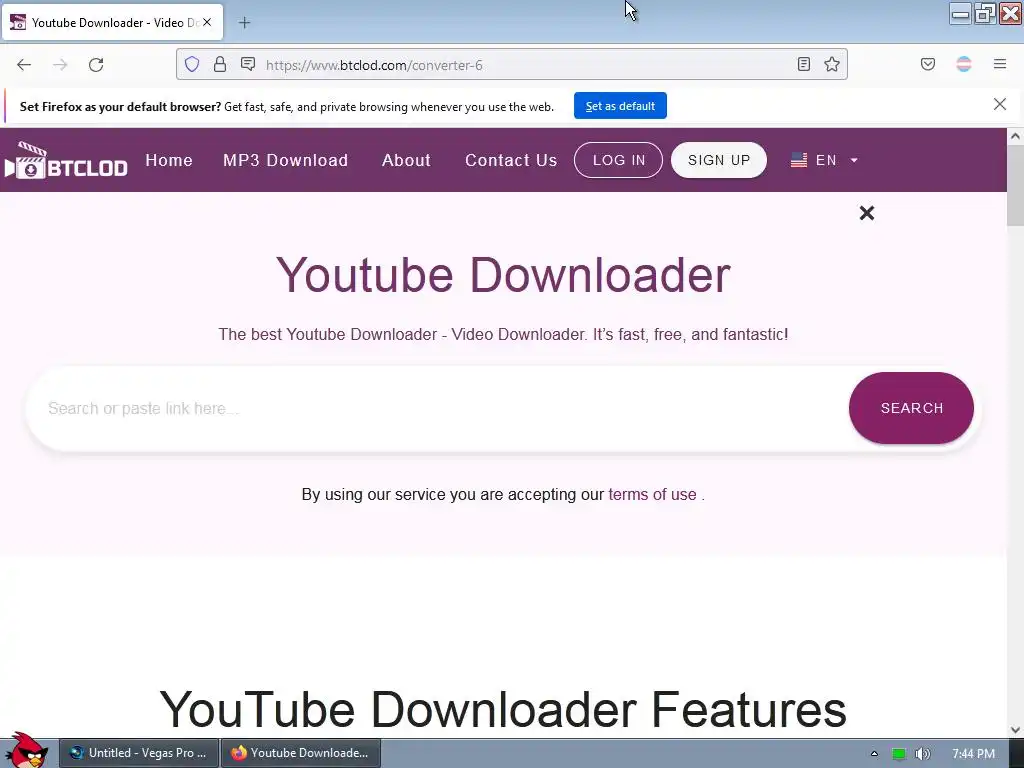
Task: Click the padlock site security icon
Action: coord(220,64)
